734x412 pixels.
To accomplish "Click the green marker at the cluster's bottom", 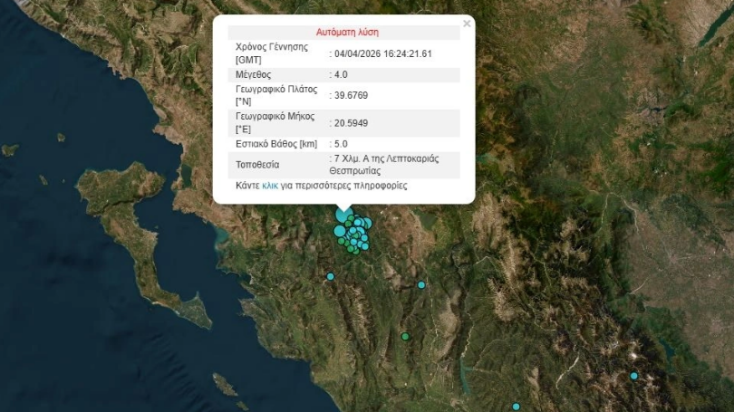I will click(x=354, y=250).
